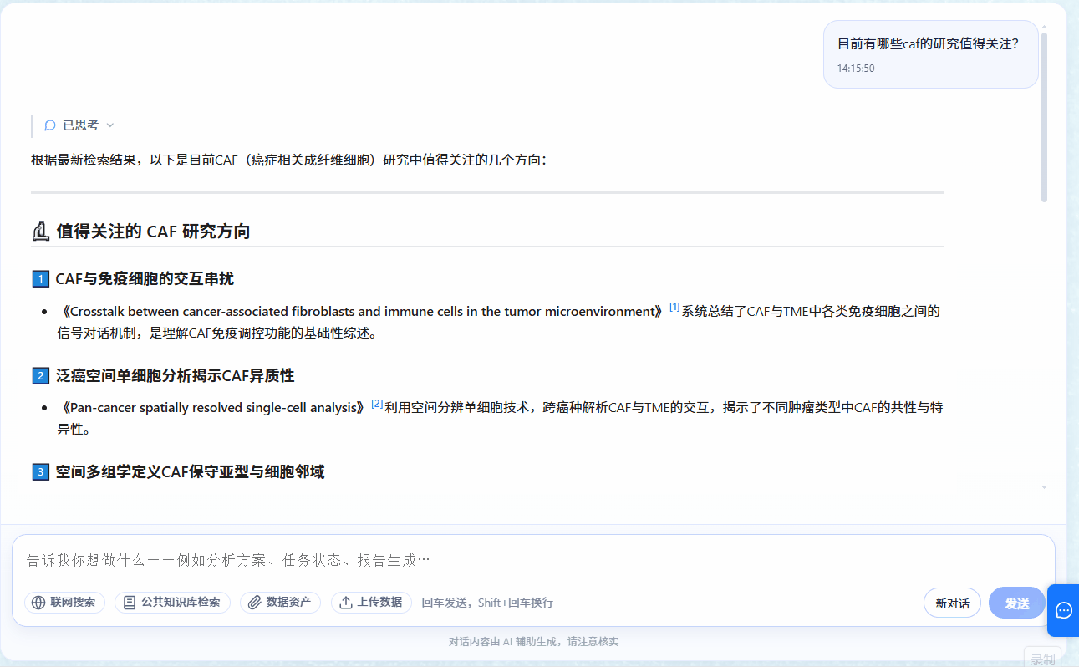Click the scroll-down arrow at the scrollbar bottom
The width and height of the screenshot is (1079, 667).
1044,487
